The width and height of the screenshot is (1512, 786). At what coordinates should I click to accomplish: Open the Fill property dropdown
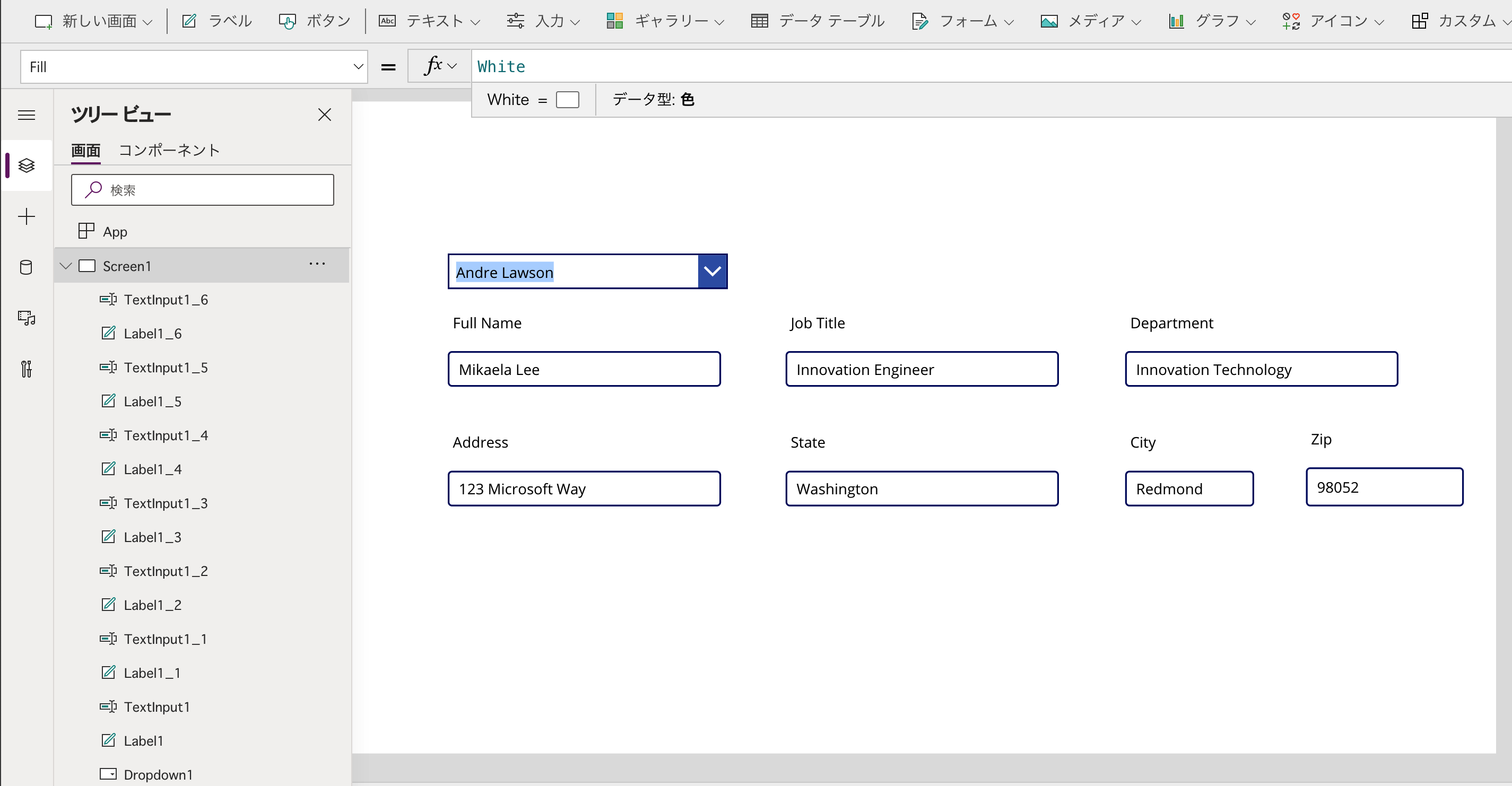(x=358, y=67)
